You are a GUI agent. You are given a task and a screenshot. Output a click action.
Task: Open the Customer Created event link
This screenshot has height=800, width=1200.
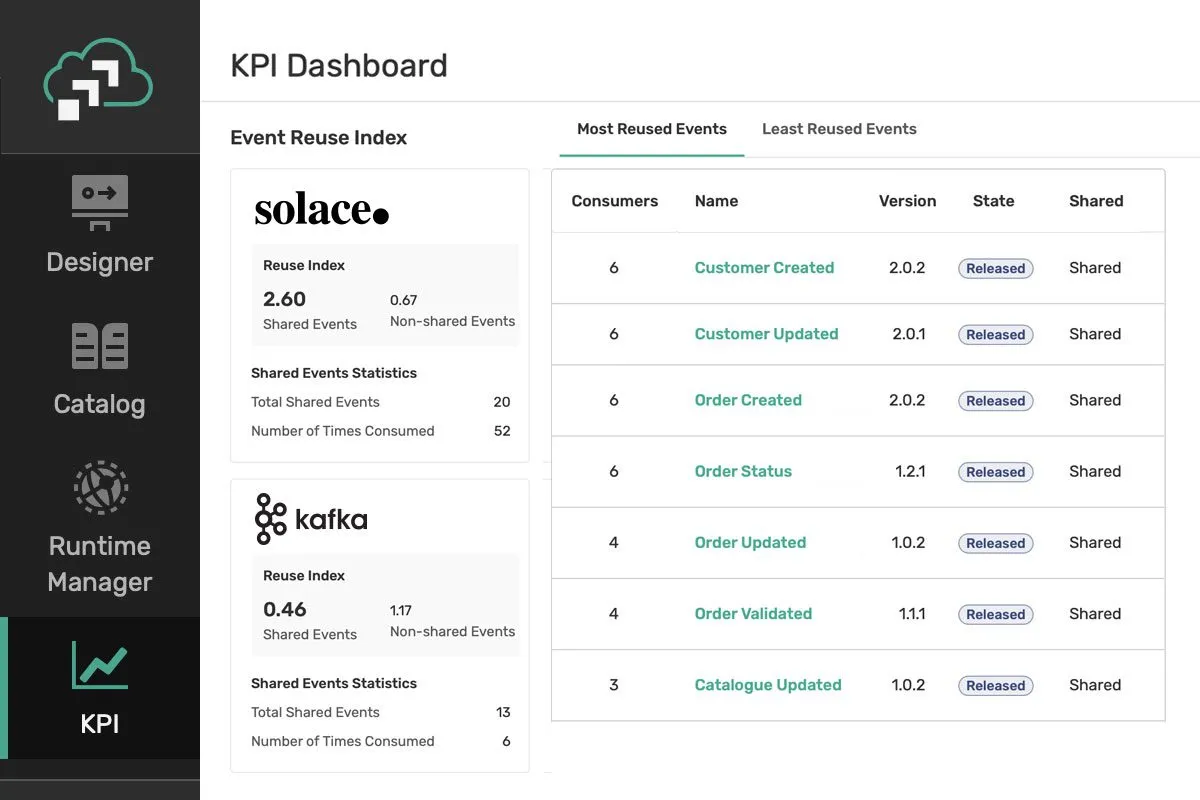pyautogui.click(x=764, y=268)
